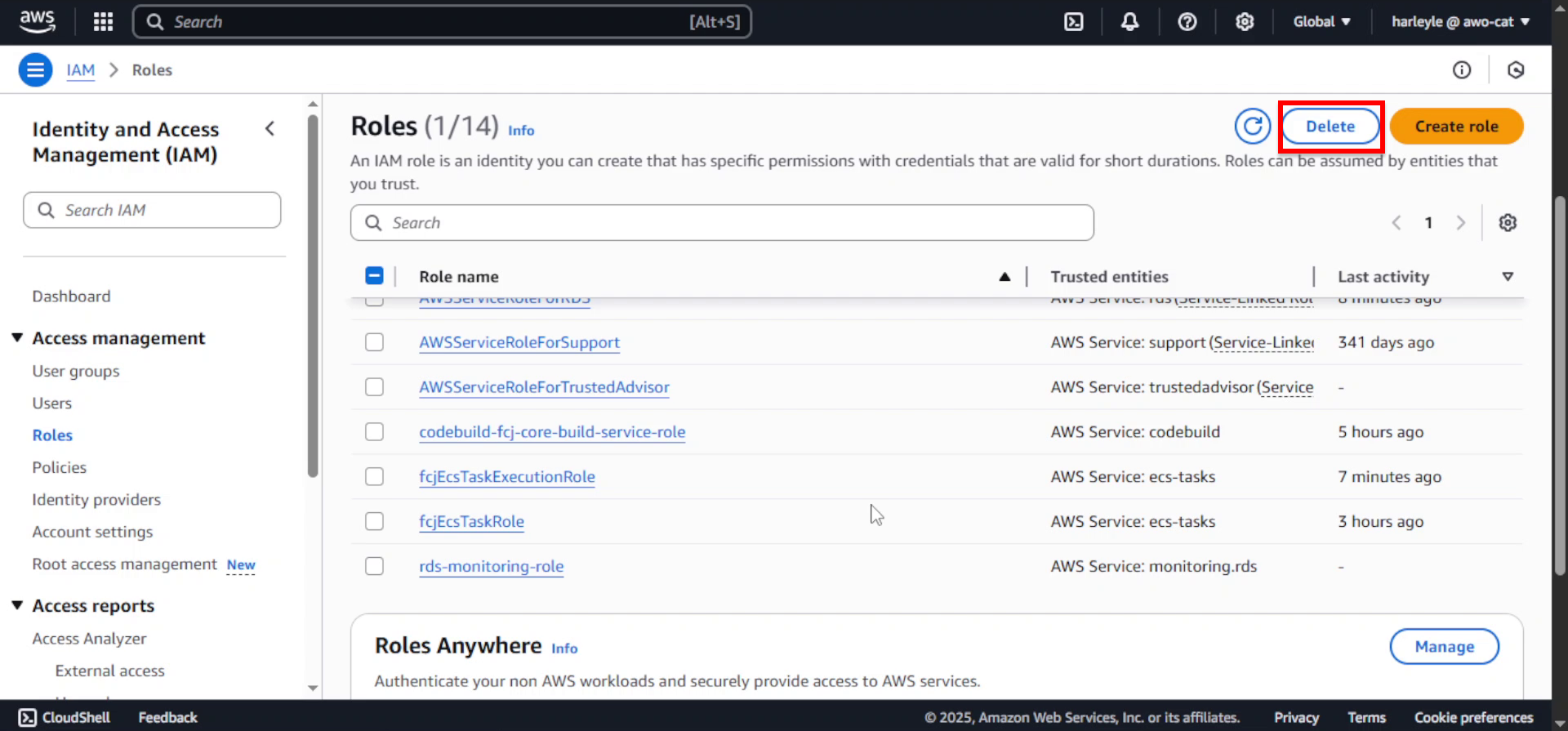Open the services grid menu
The height and width of the screenshot is (731, 1568).
point(103,22)
